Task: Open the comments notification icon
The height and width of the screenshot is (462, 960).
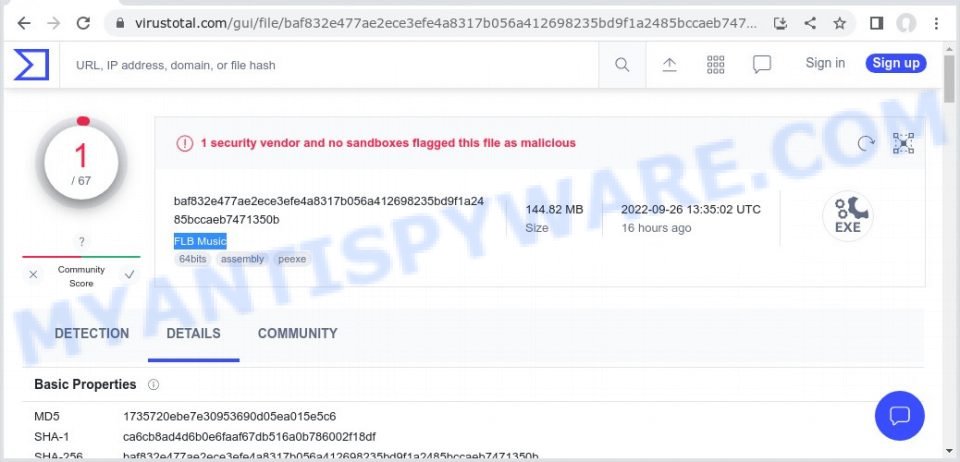Action: [762, 65]
